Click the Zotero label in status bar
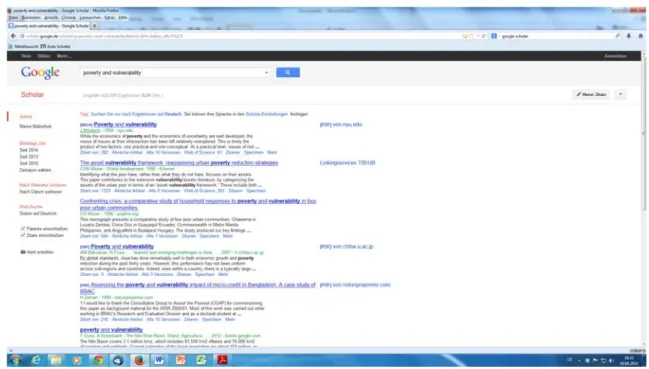 pos(637,351)
